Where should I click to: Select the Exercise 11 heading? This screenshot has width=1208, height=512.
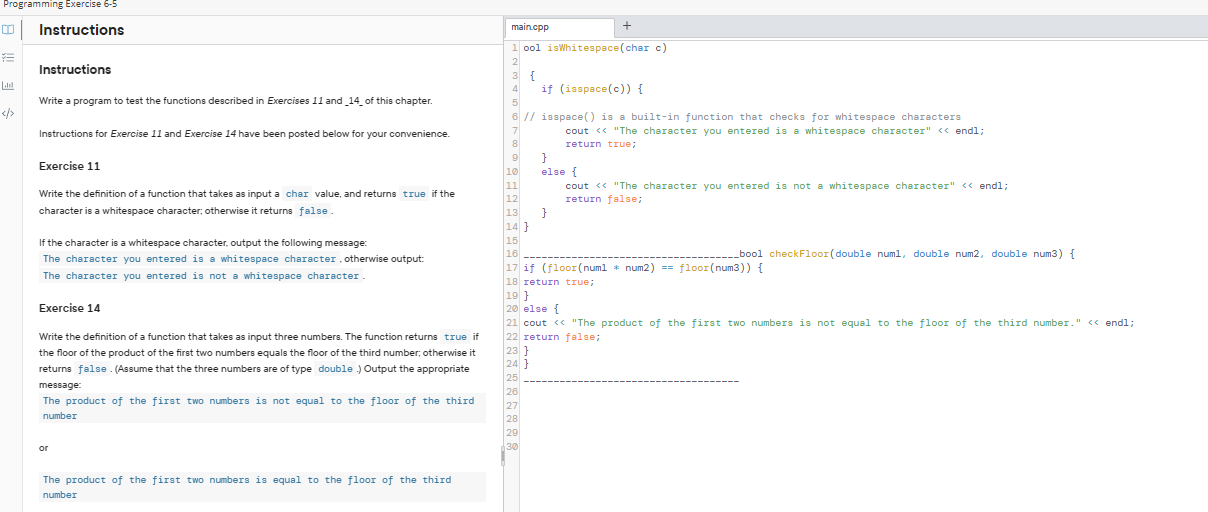click(69, 166)
